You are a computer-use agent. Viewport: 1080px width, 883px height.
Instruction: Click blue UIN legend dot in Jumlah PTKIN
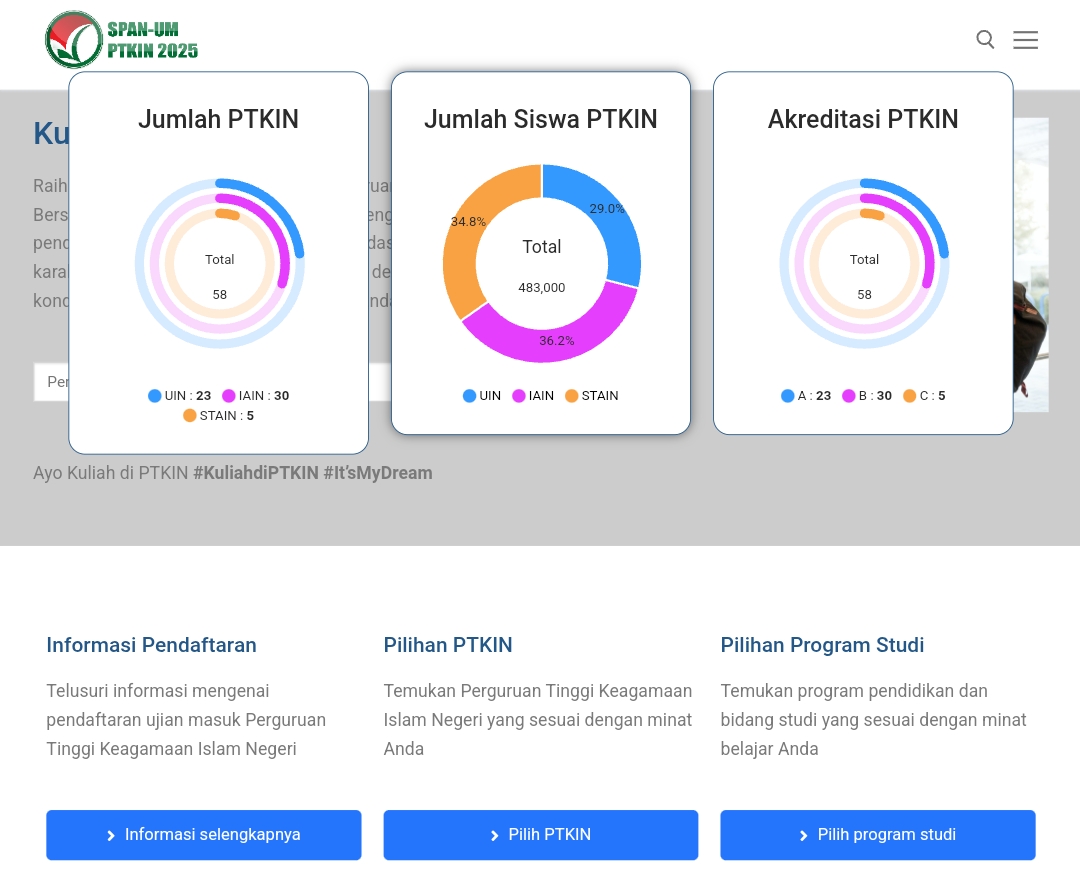155,396
